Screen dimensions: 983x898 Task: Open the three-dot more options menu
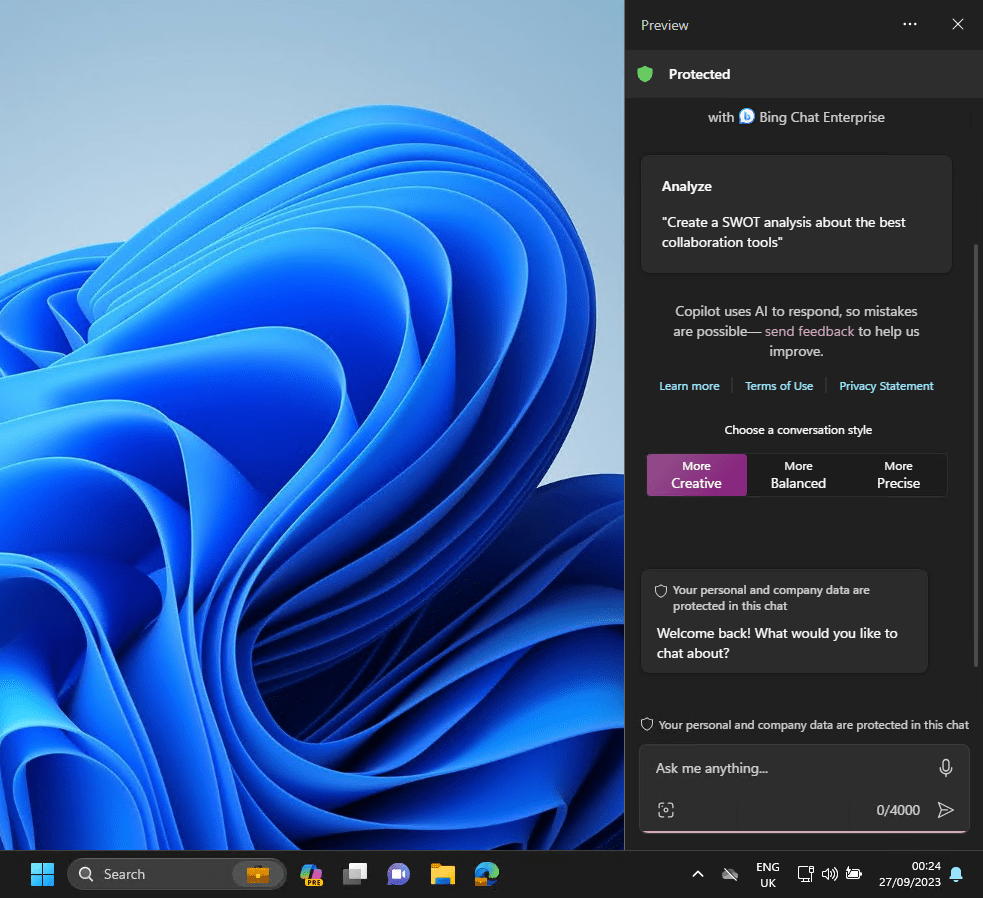909,25
